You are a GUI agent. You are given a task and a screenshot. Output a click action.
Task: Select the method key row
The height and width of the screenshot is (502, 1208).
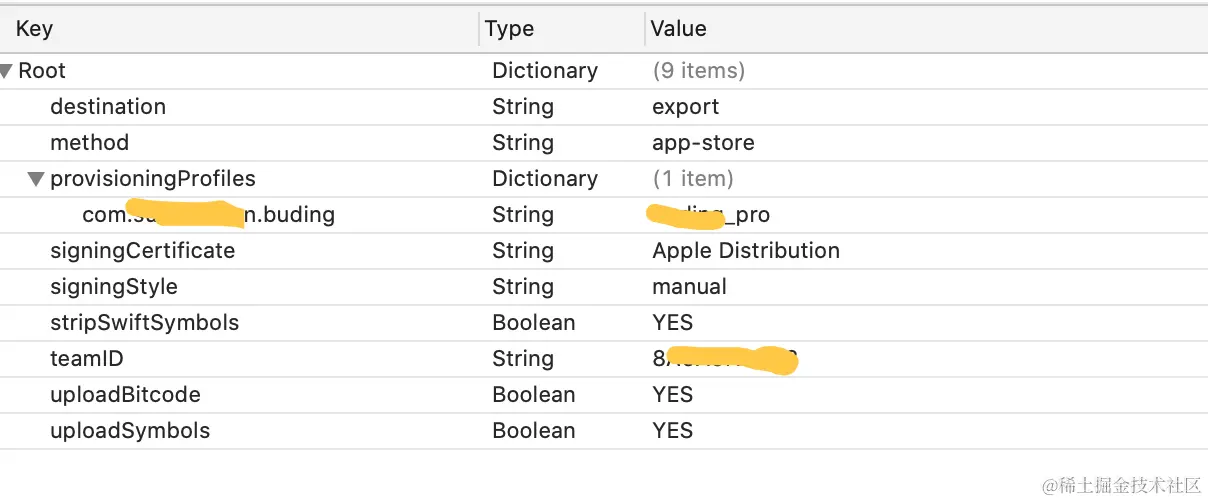pos(90,143)
